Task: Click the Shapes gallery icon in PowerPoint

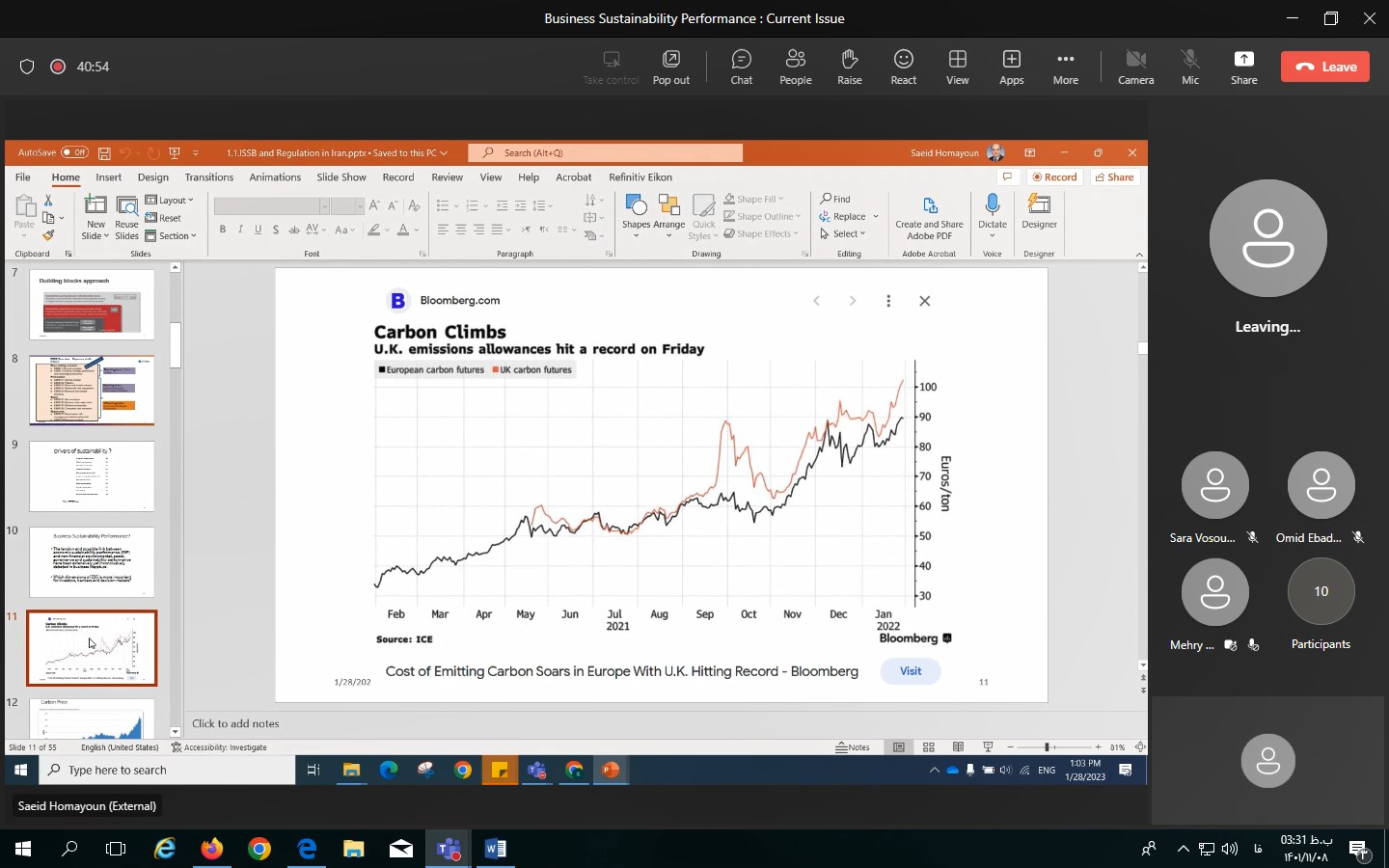Action: [636, 204]
